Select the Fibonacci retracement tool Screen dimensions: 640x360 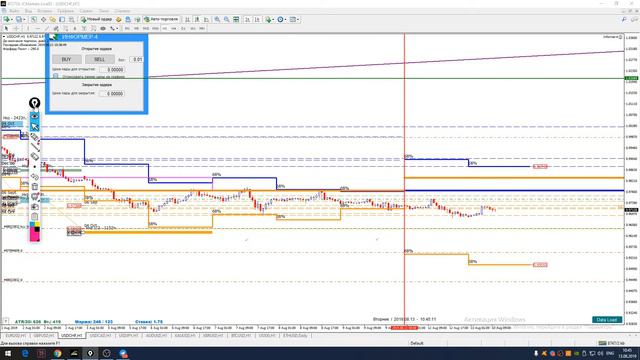coord(65,29)
